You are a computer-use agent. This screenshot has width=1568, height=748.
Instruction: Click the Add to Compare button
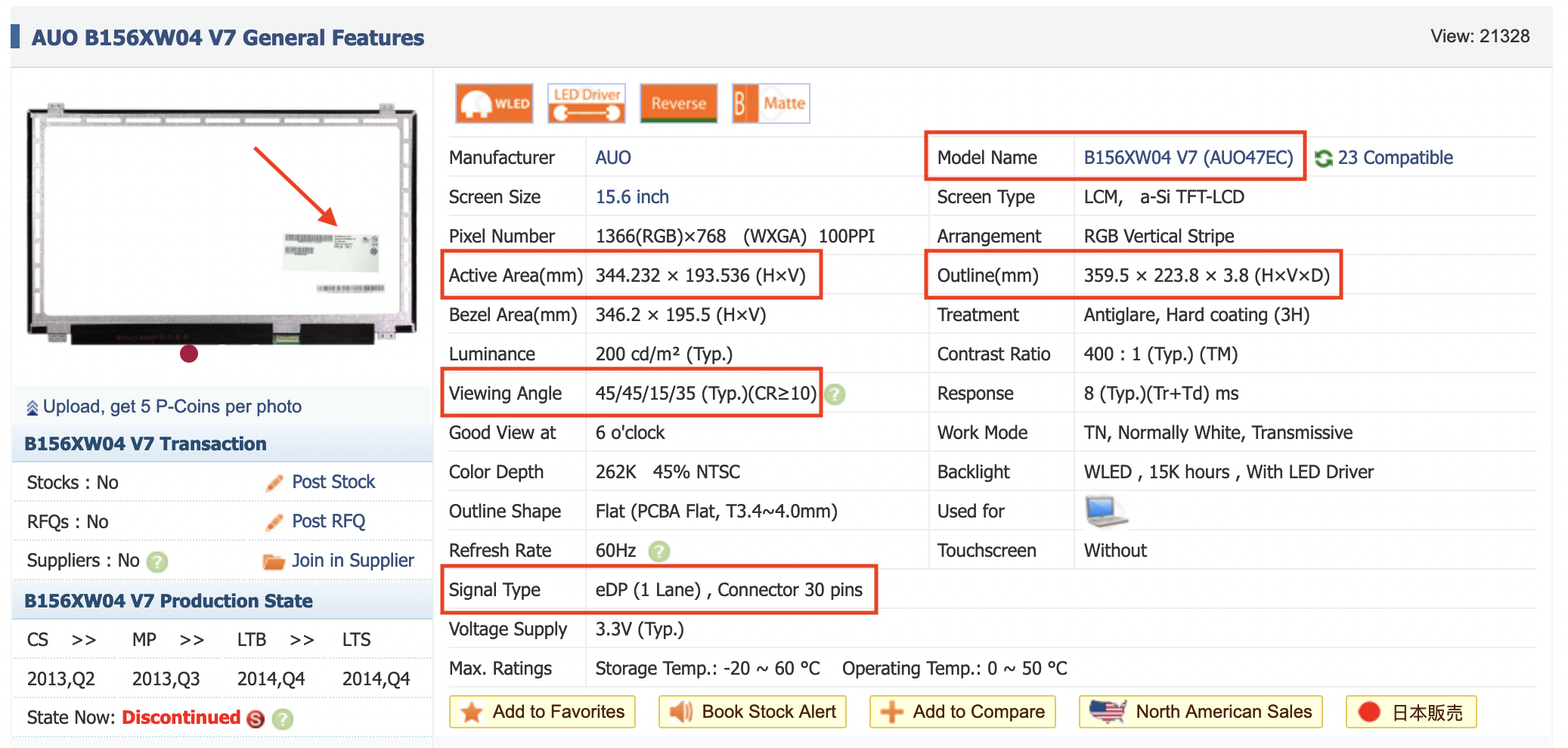[962, 712]
